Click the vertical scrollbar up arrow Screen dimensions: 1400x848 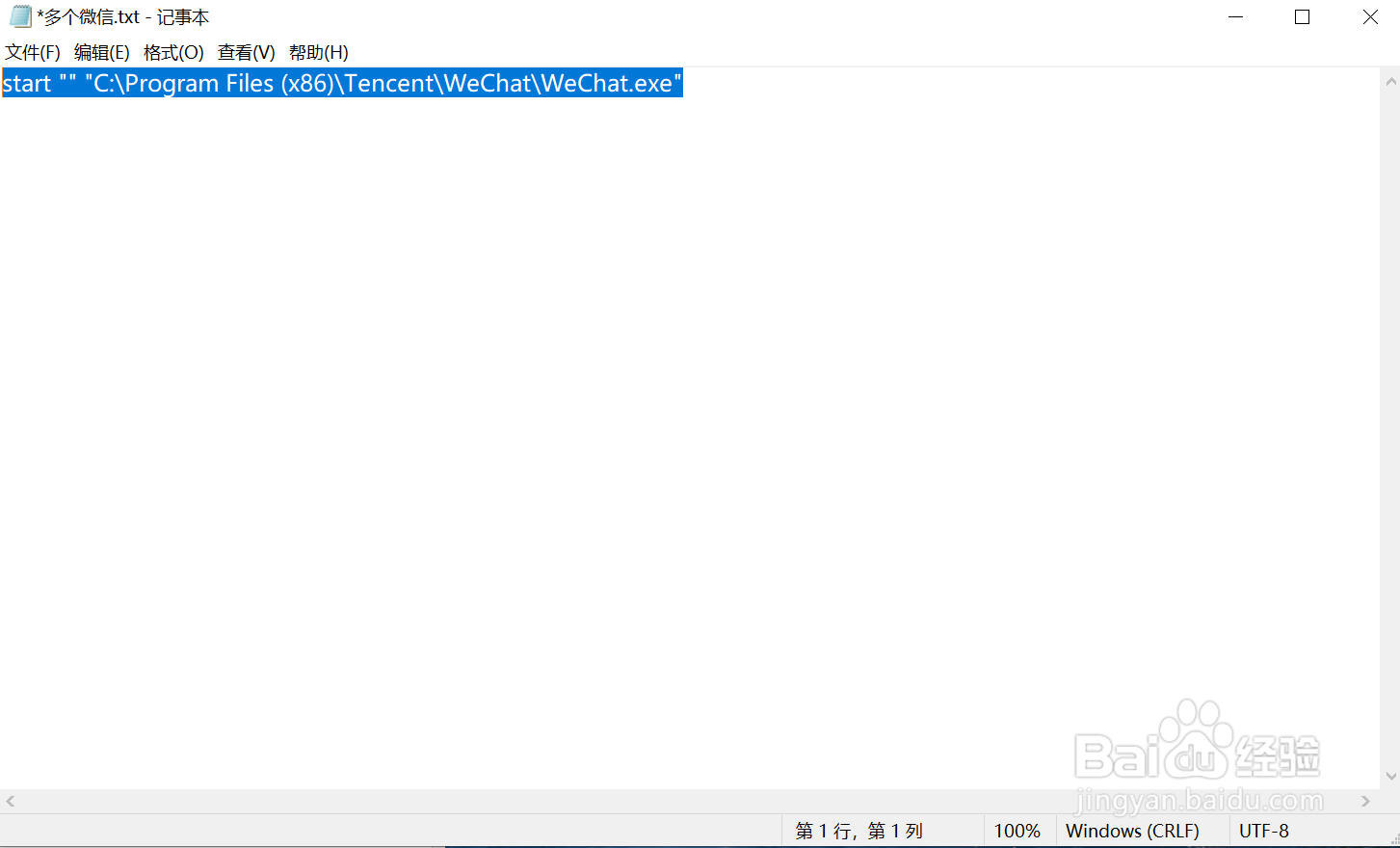(x=1390, y=82)
